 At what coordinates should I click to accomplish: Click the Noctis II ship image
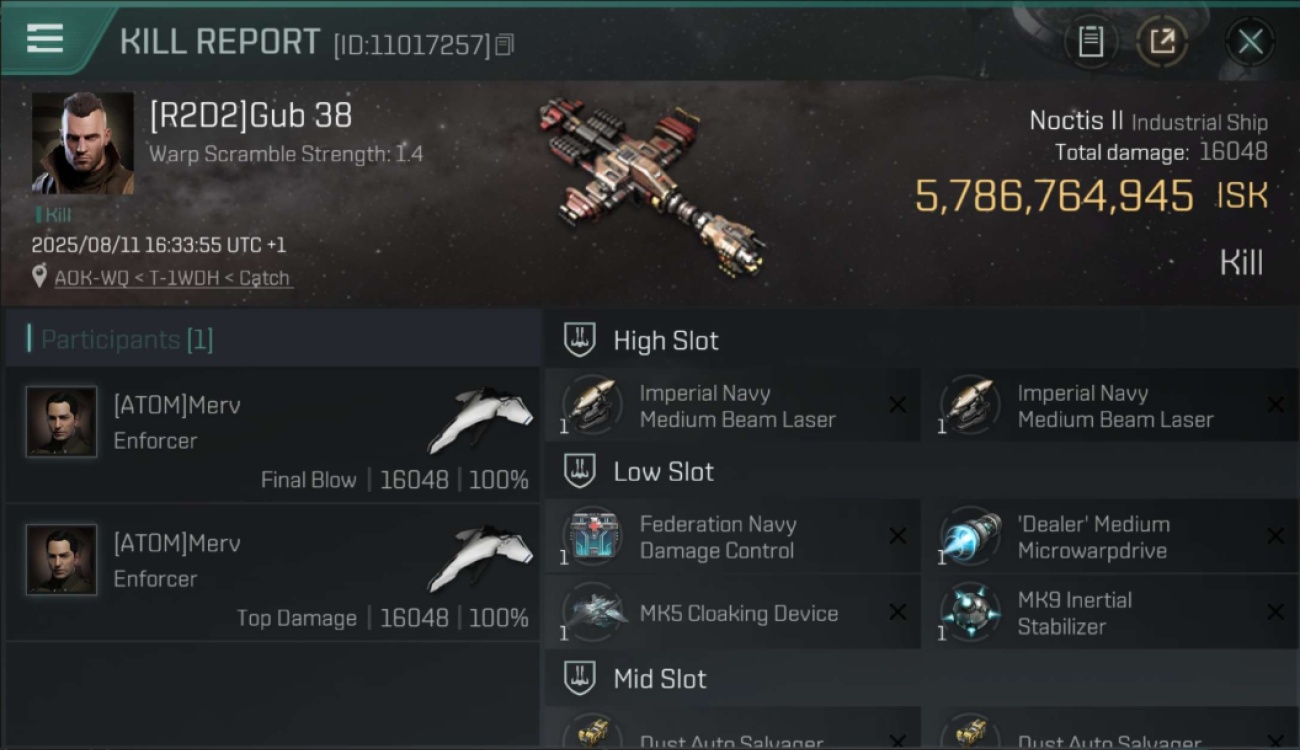650,185
